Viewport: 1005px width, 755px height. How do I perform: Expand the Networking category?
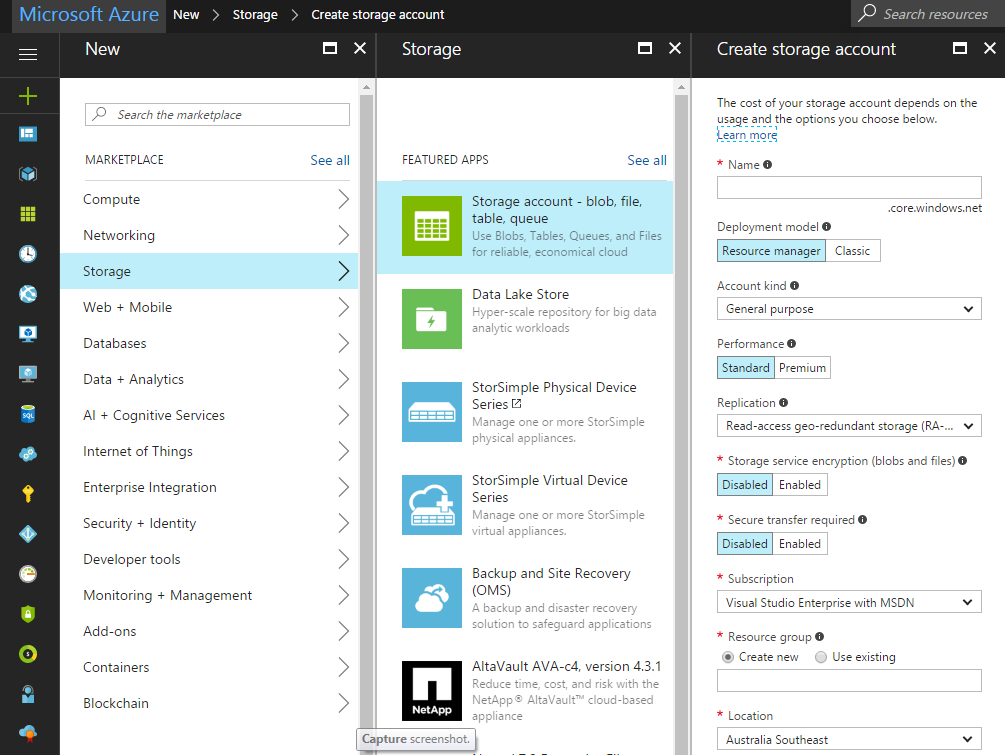coord(344,235)
